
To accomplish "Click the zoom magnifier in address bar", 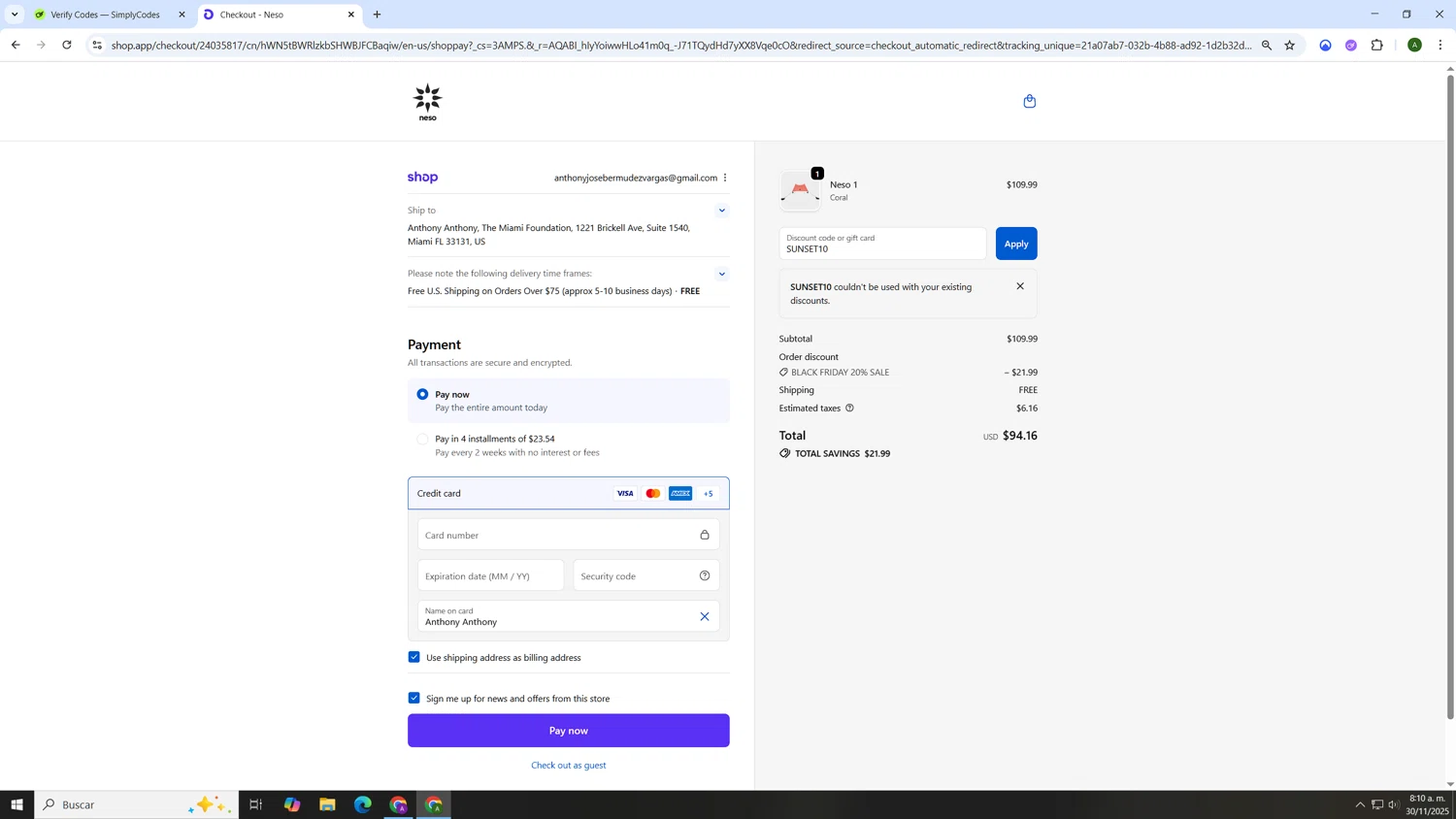I will [1267, 45].
